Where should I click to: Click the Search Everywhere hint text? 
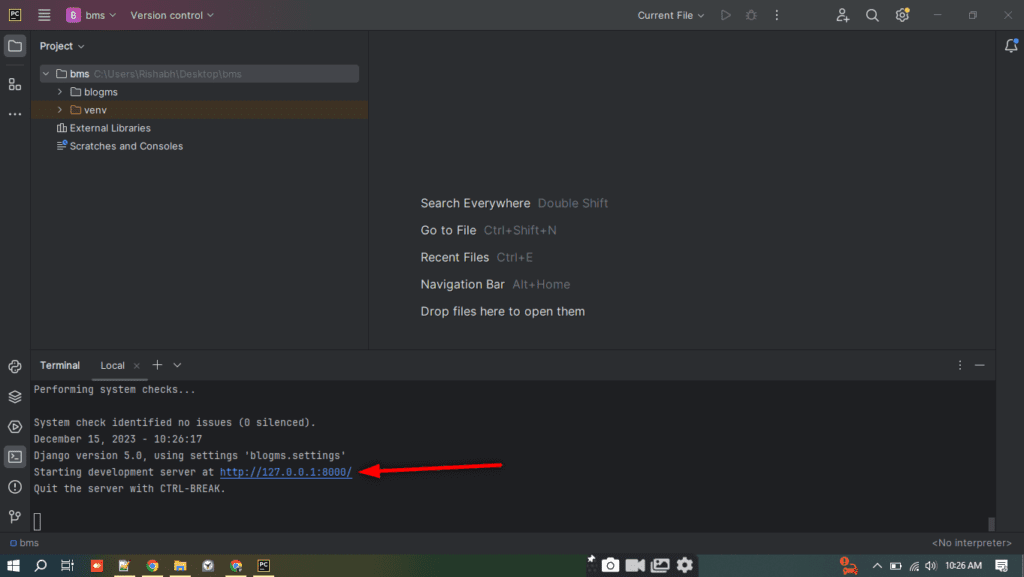coord(475,203)
